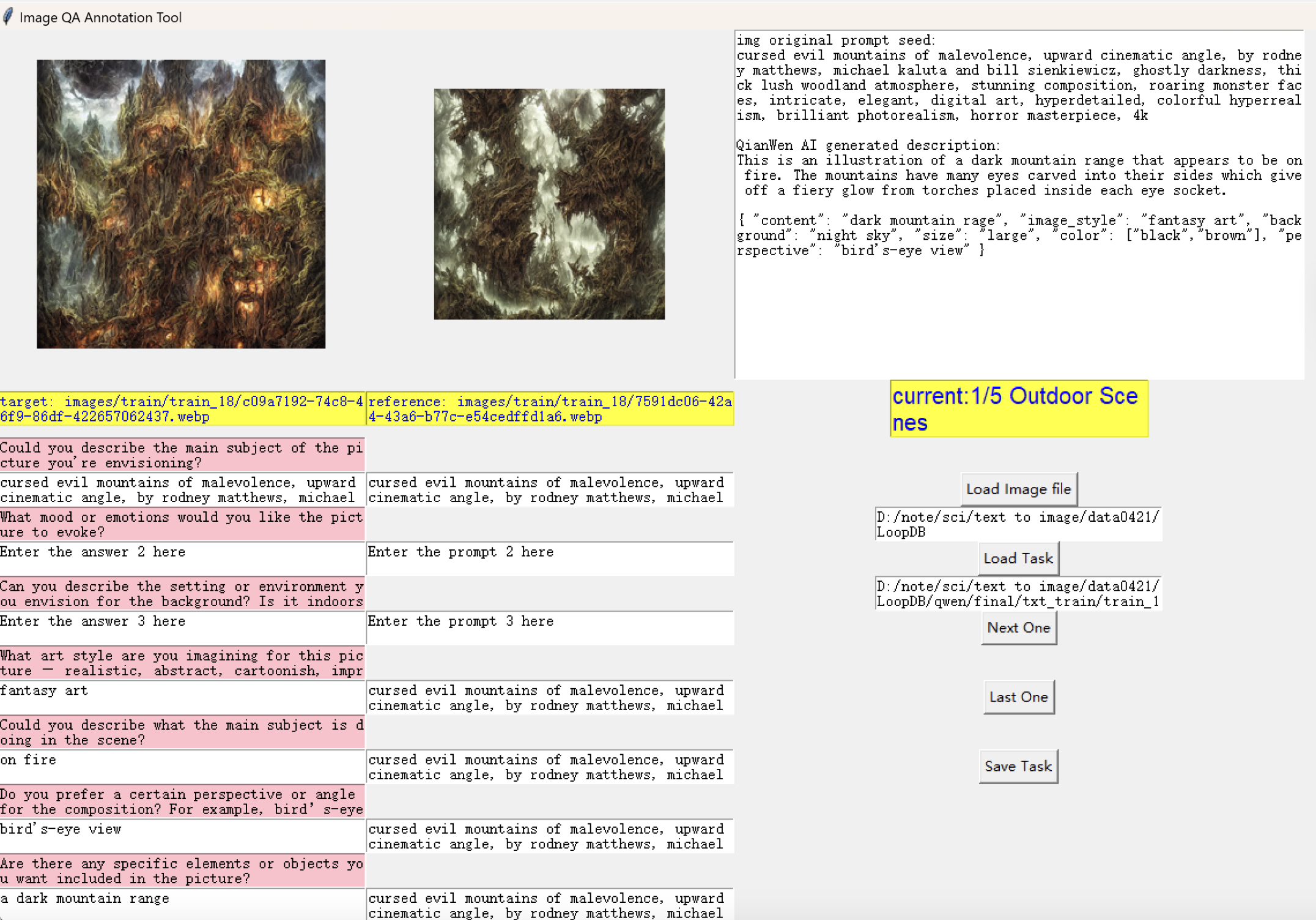Viewport: 1316px width, 920px height.
Task: Edit the 'a dark mountain range' answer field
Action: tap(182, 904)
